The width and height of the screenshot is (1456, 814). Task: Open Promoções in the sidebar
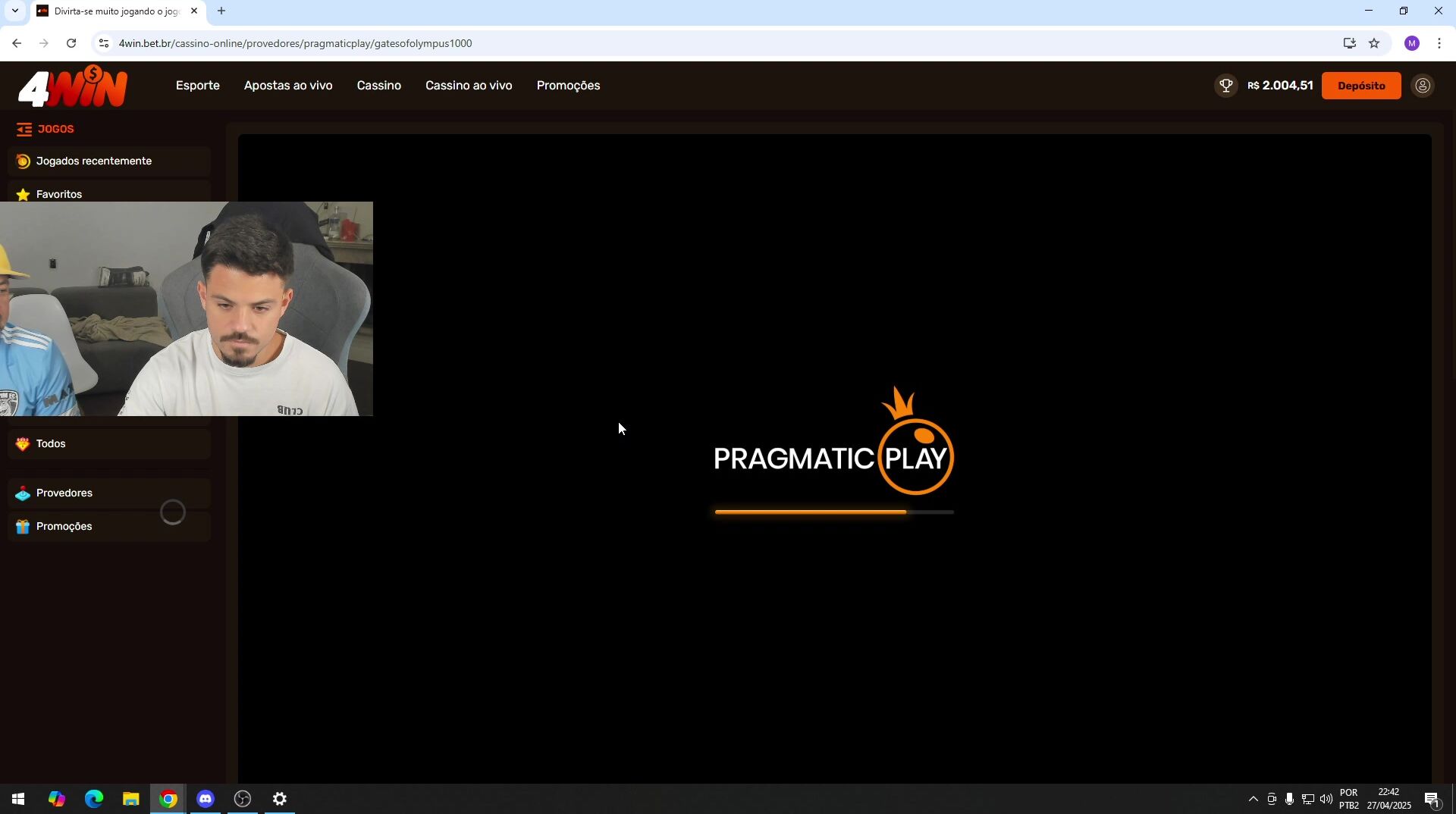pos(109,527)
